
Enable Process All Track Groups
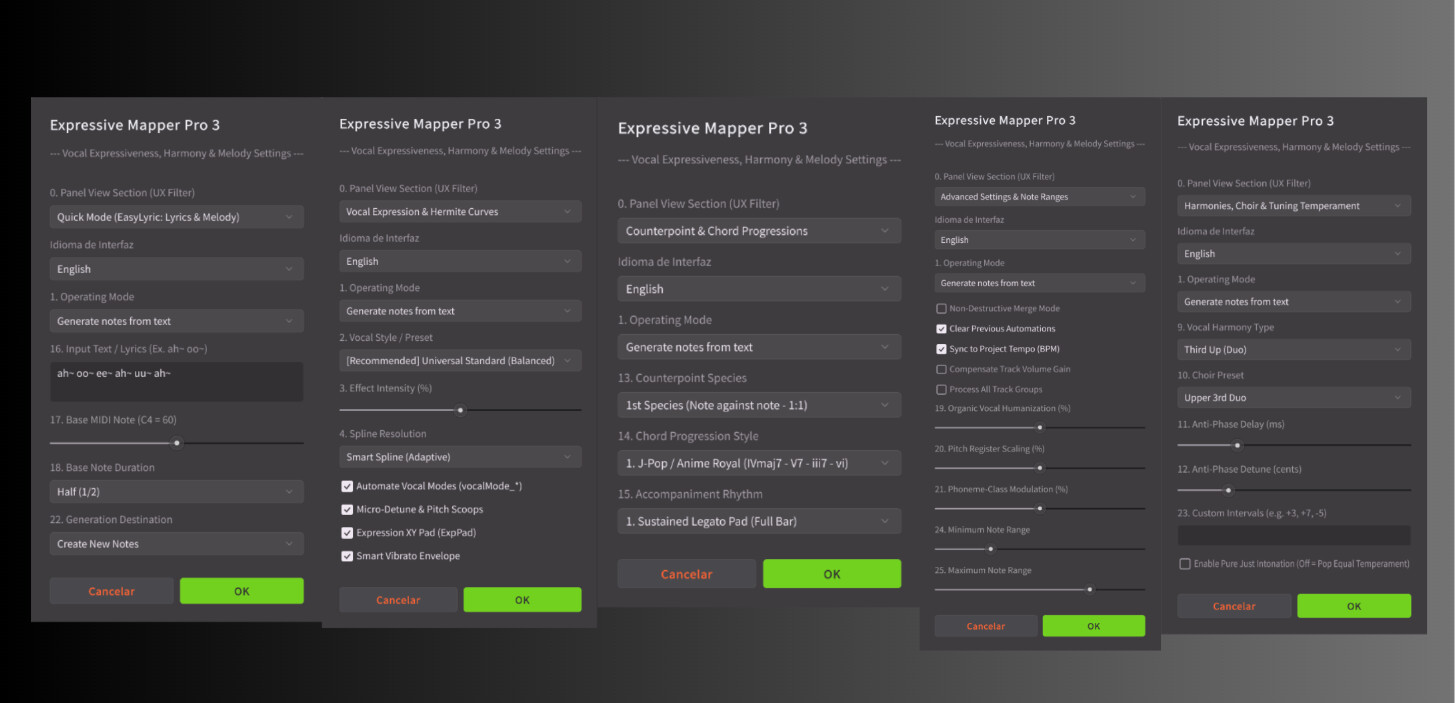(941, 389)
